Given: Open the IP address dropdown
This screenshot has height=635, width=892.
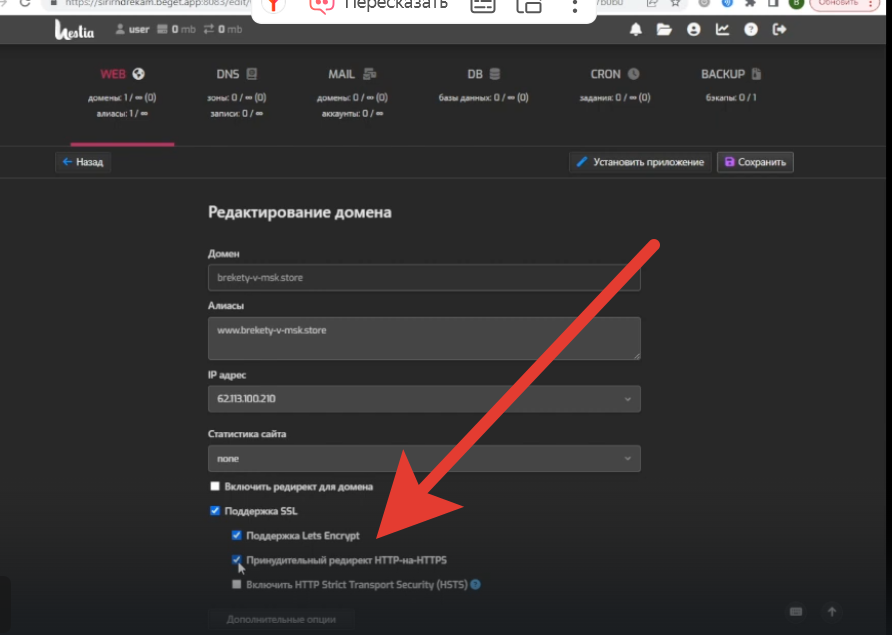Looking at the screenshot, I should [424, 399].
